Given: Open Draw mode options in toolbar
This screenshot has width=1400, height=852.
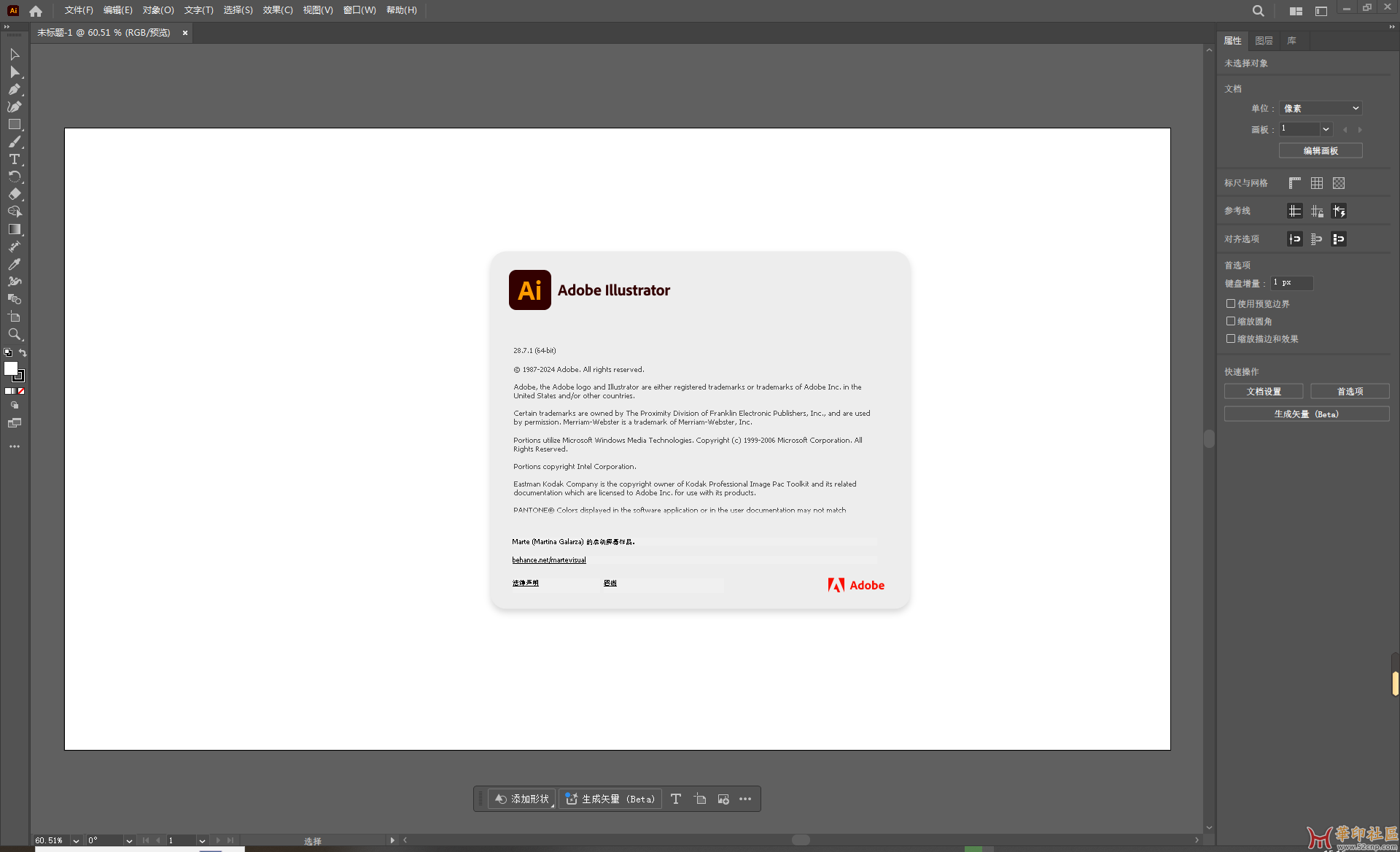Looking at the screenshot, I should coord(14,406).
